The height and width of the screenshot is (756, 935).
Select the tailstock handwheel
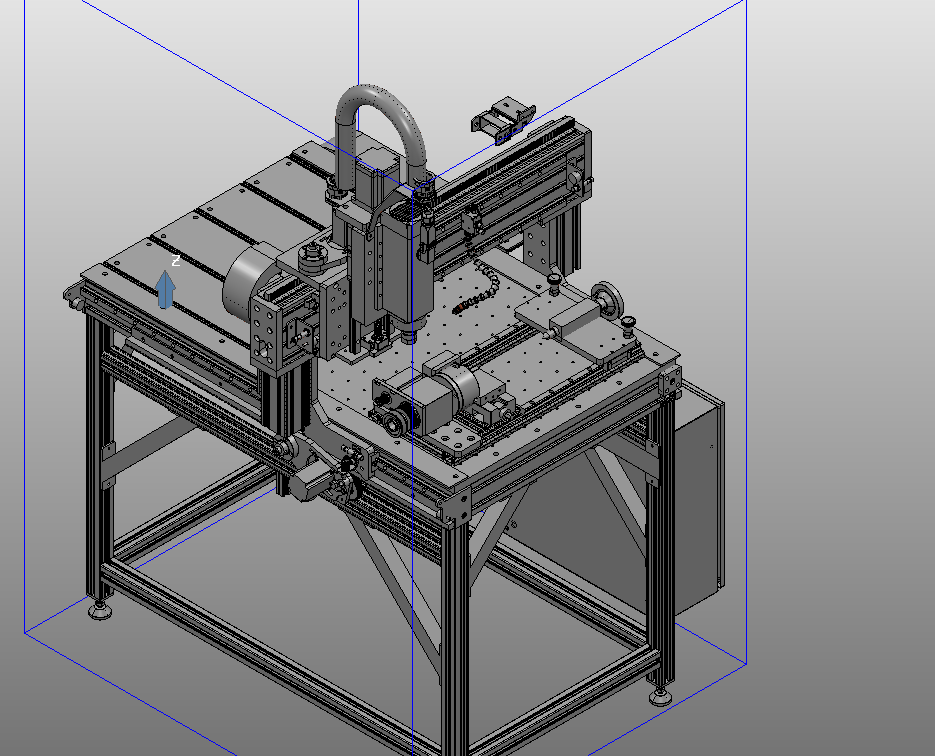pyautogui.click(x=608, y=300)
